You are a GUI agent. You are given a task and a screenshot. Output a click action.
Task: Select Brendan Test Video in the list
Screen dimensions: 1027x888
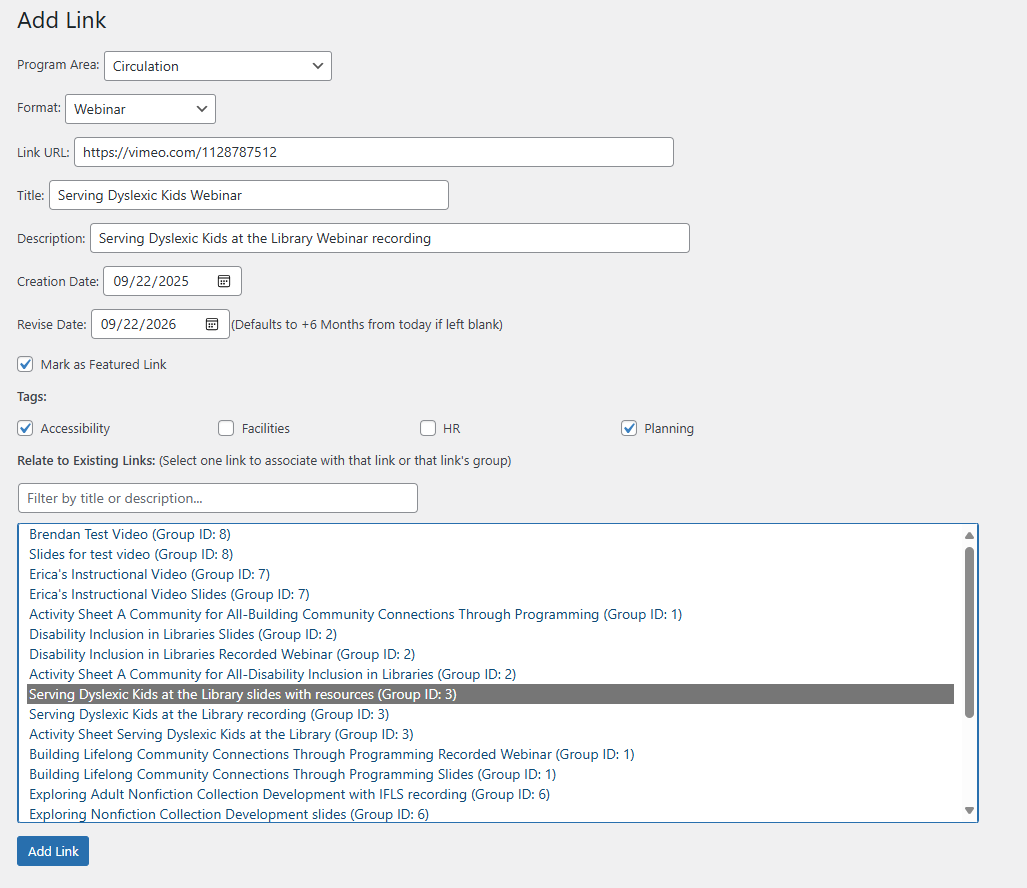pos(130,534)
